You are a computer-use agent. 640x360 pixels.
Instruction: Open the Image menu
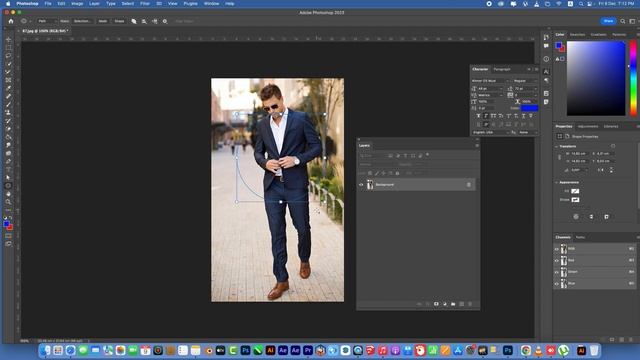tap(77, 4)
